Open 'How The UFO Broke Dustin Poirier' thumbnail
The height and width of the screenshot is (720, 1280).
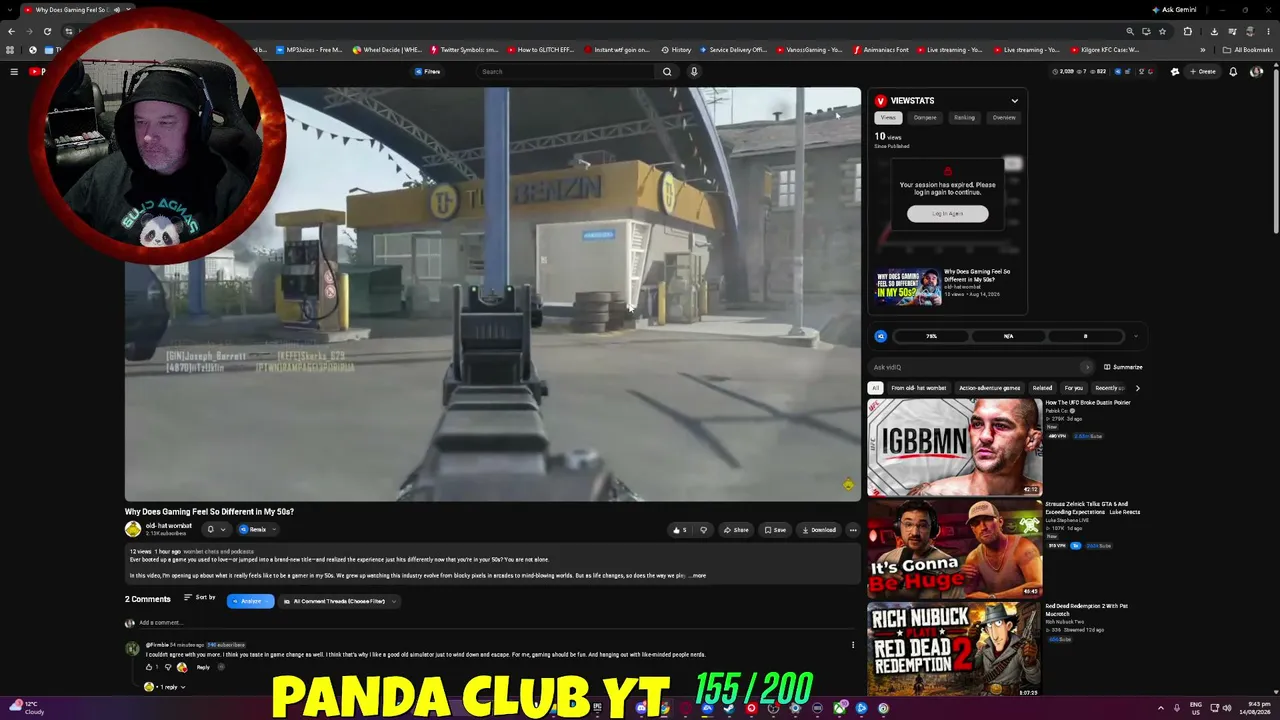tap(955, 447)
